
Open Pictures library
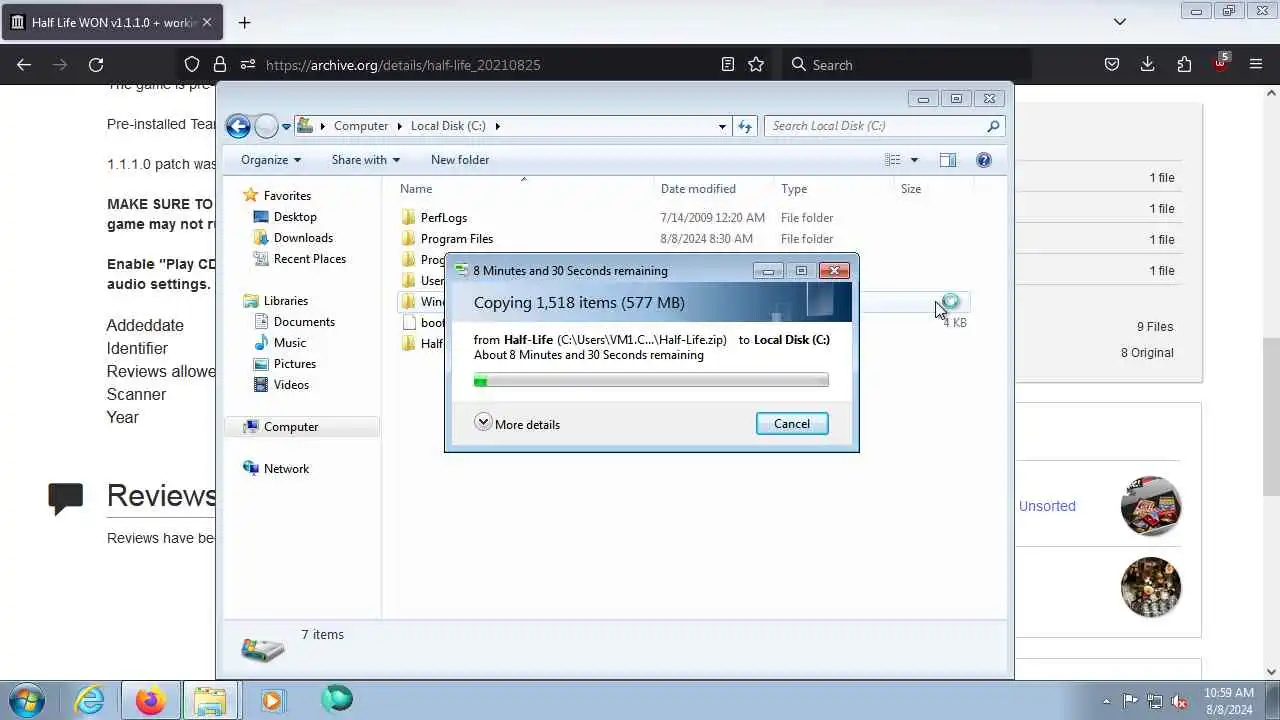point(295,364)
